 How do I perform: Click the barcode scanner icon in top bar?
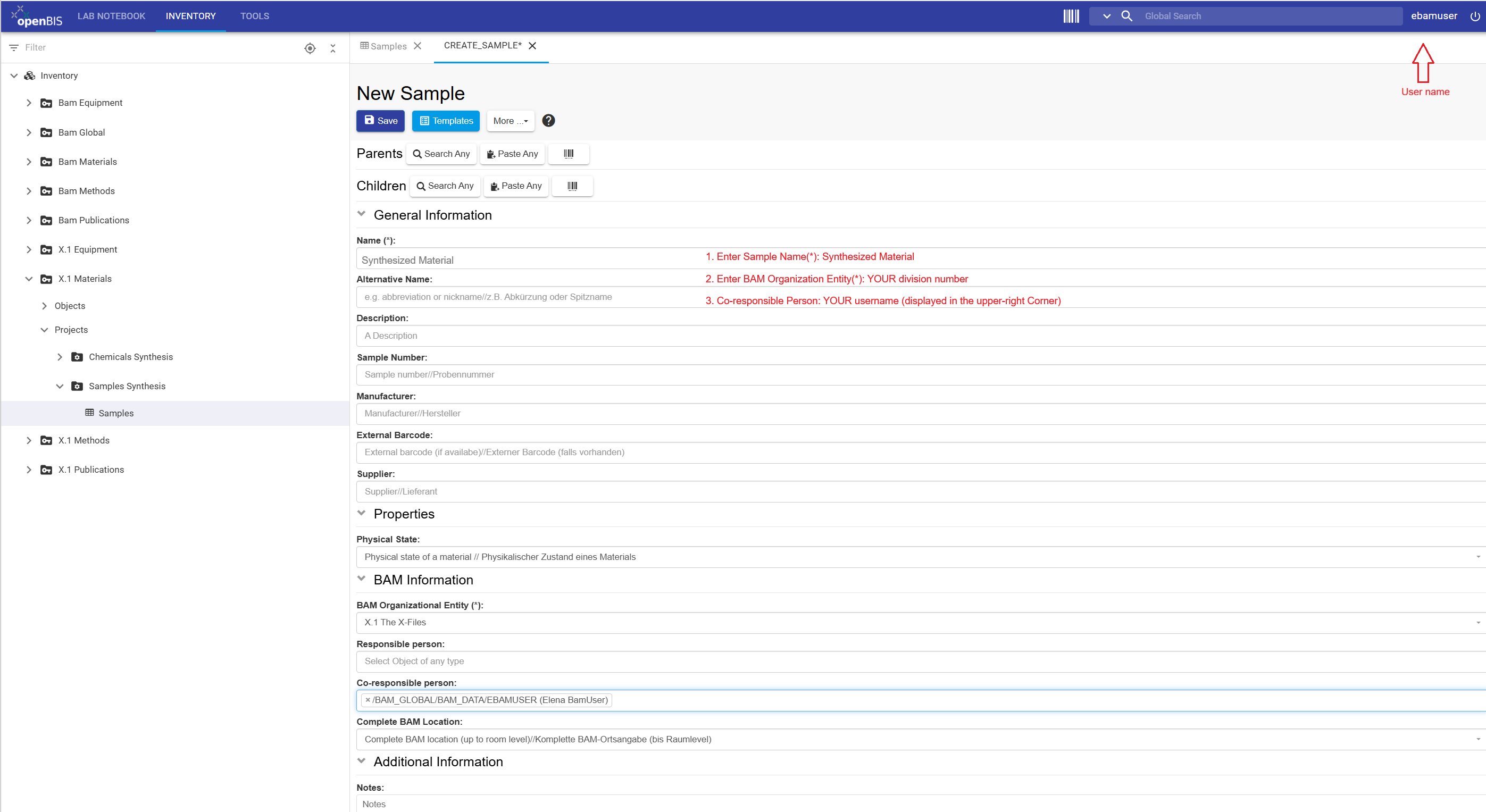click(x=1071, y=16)
